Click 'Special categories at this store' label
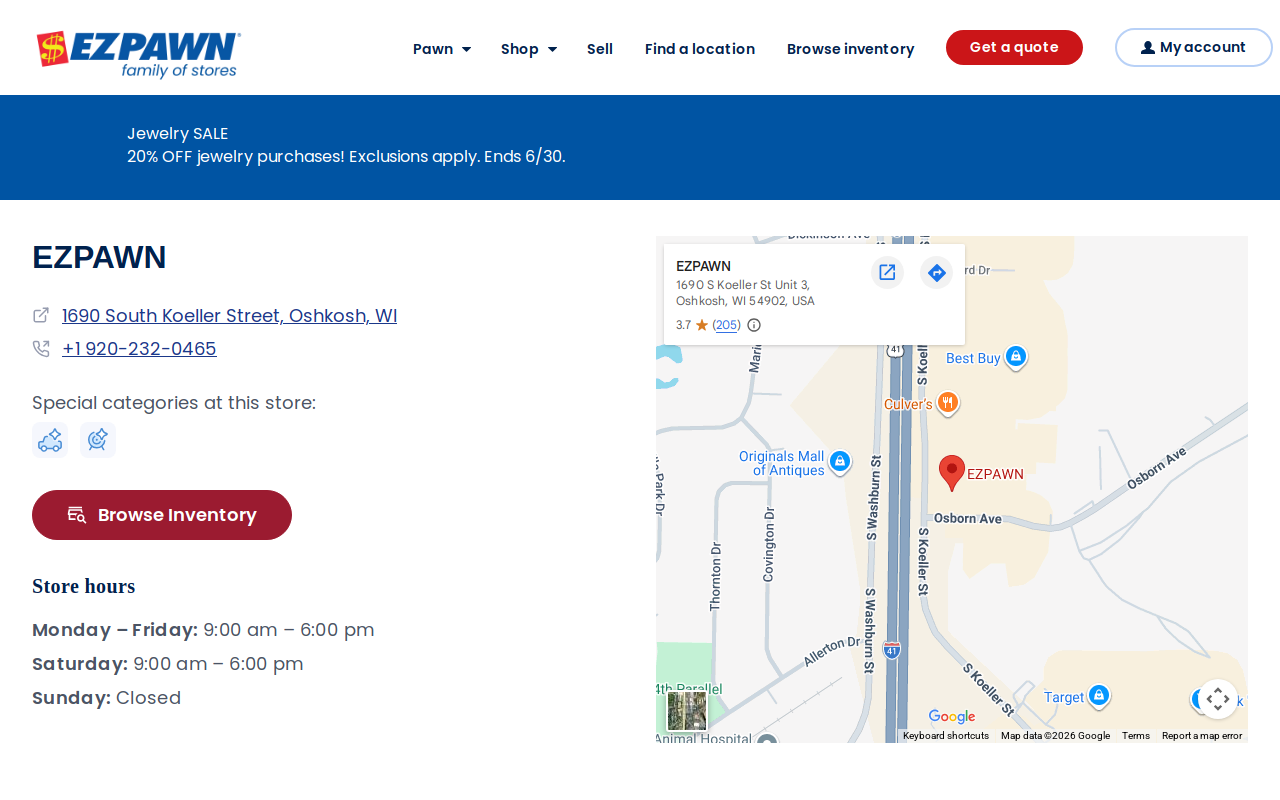The width and height of the screenshot is (1280, 800). tap(174, 403)
